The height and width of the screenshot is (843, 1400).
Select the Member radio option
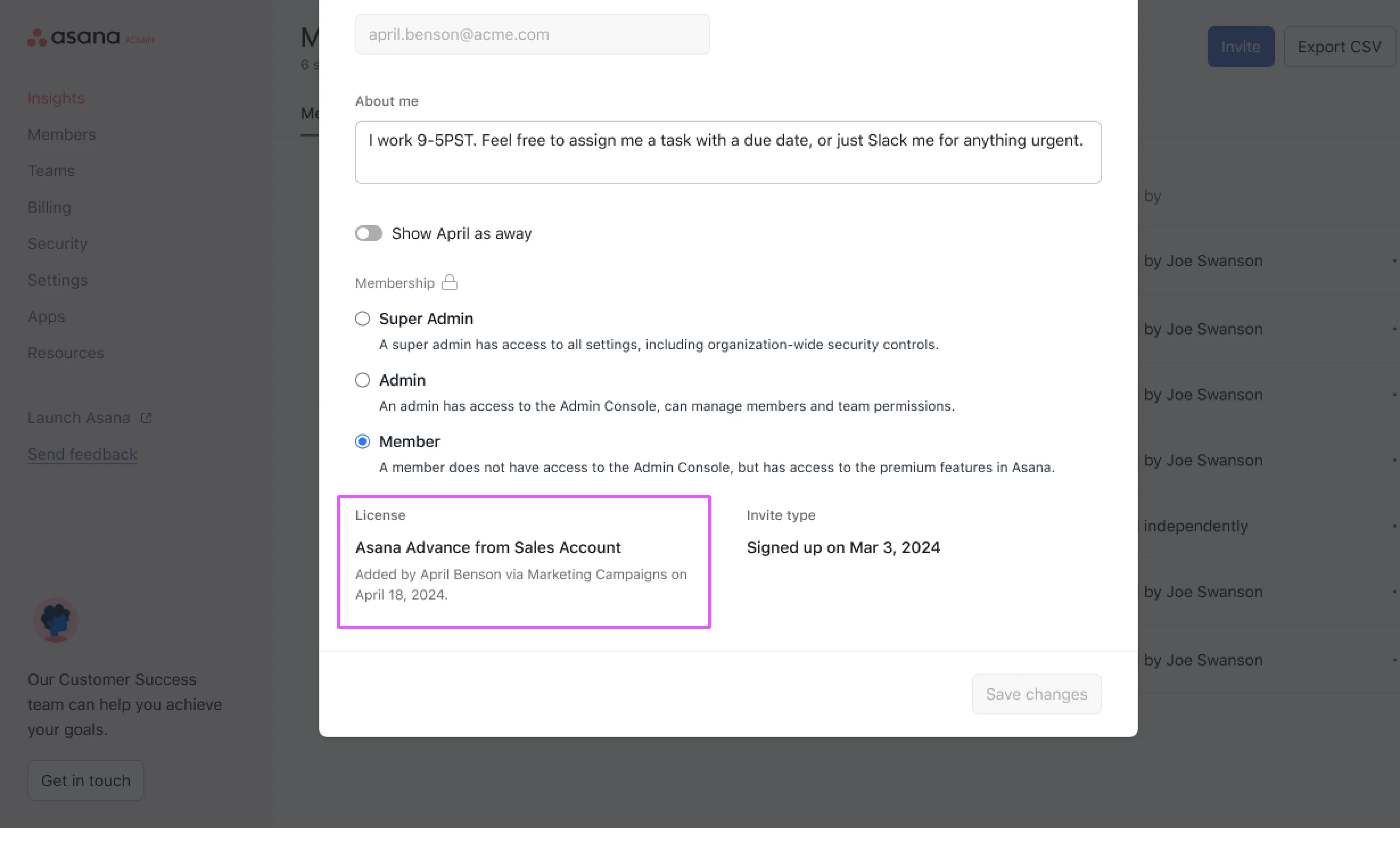[x=362, y=441]
